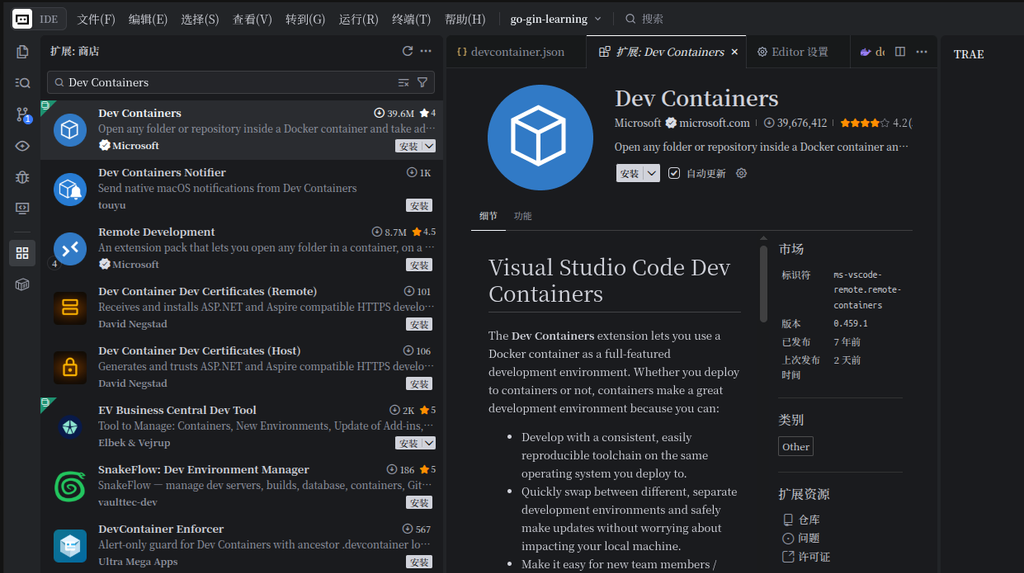Viewport: 1024px width, 573px height.
Task: Open more actions menu in extensions panel header
Action: click(426, 51)
